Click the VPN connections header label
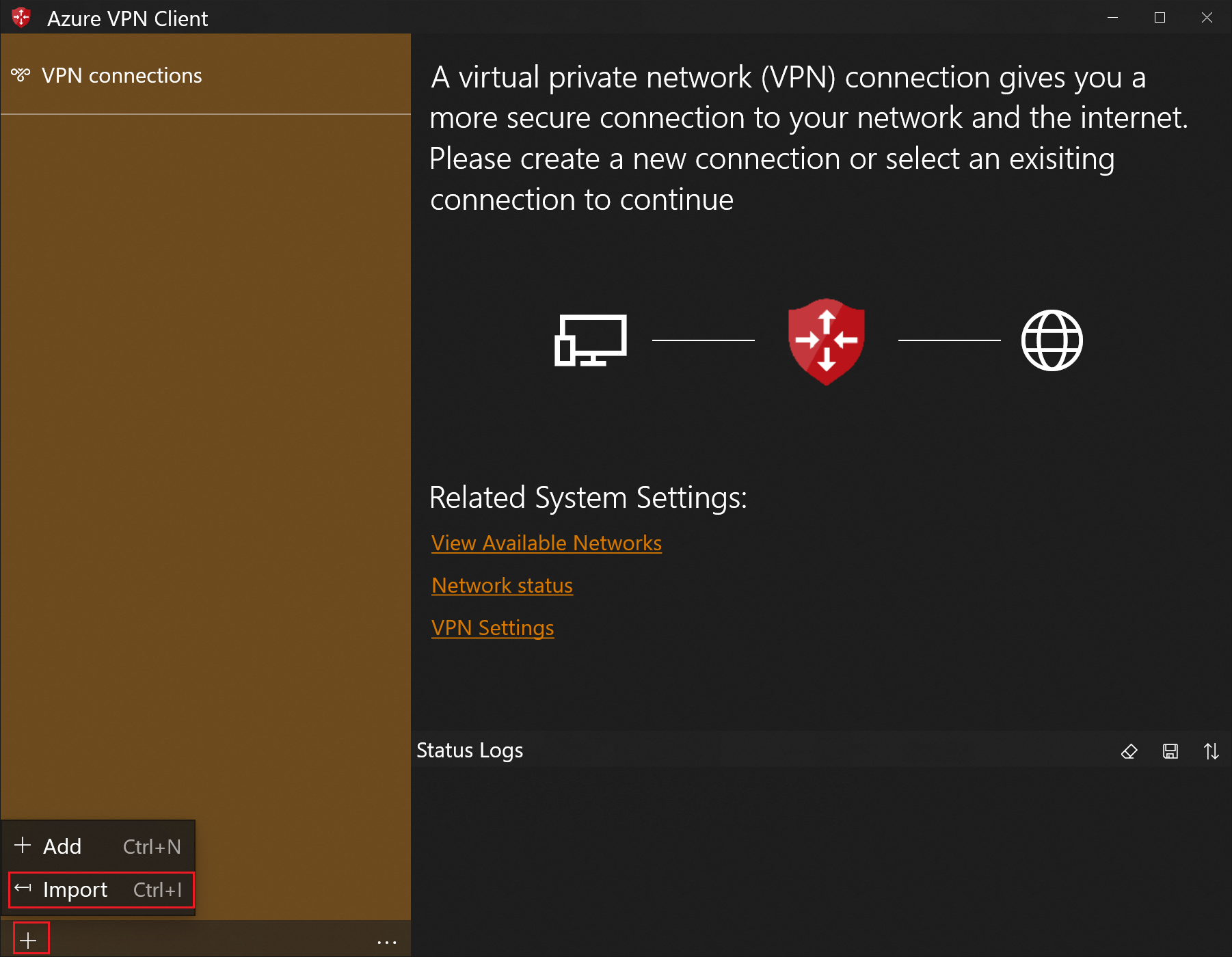 click(x=122, y=75)
